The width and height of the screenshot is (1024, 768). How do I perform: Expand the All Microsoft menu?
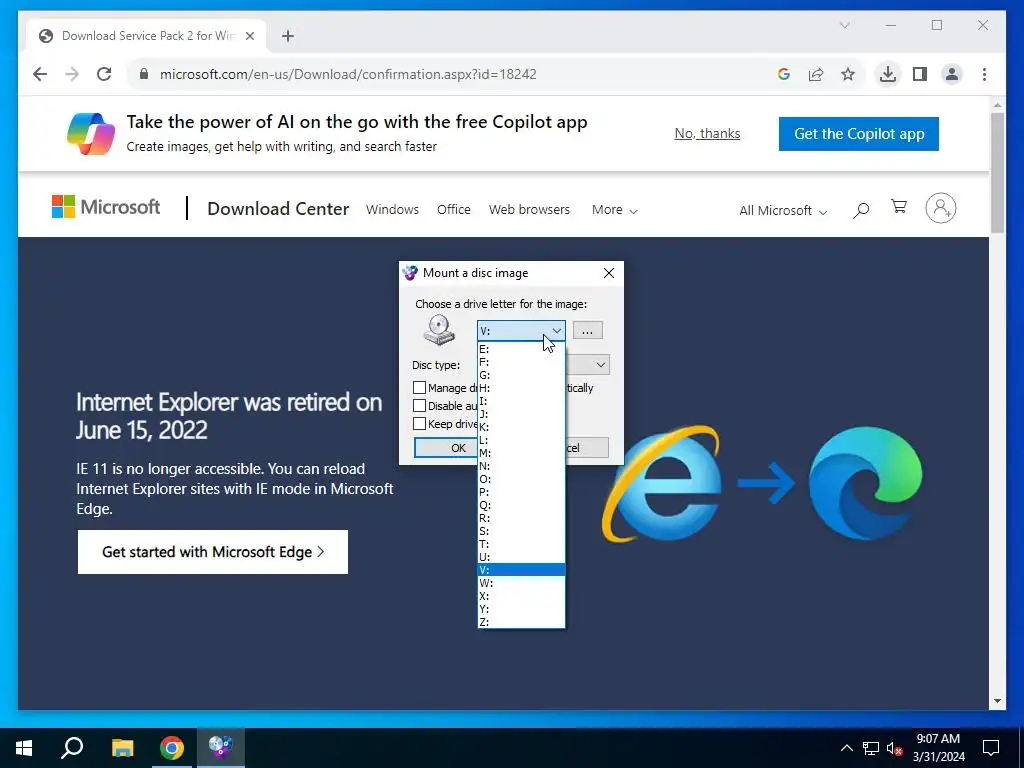point(783,210)
